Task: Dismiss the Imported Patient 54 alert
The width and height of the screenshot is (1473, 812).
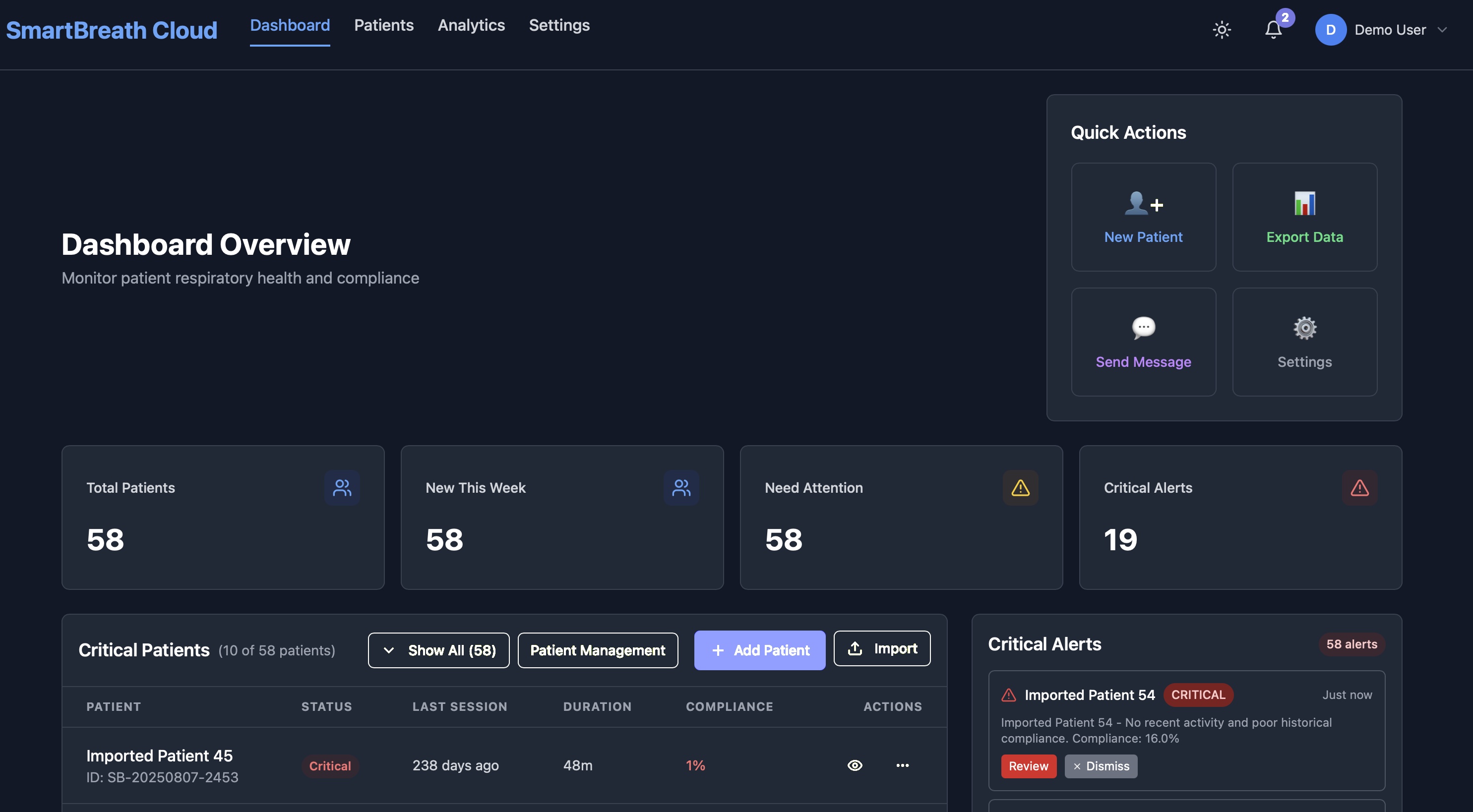Action: point(1100,766)
